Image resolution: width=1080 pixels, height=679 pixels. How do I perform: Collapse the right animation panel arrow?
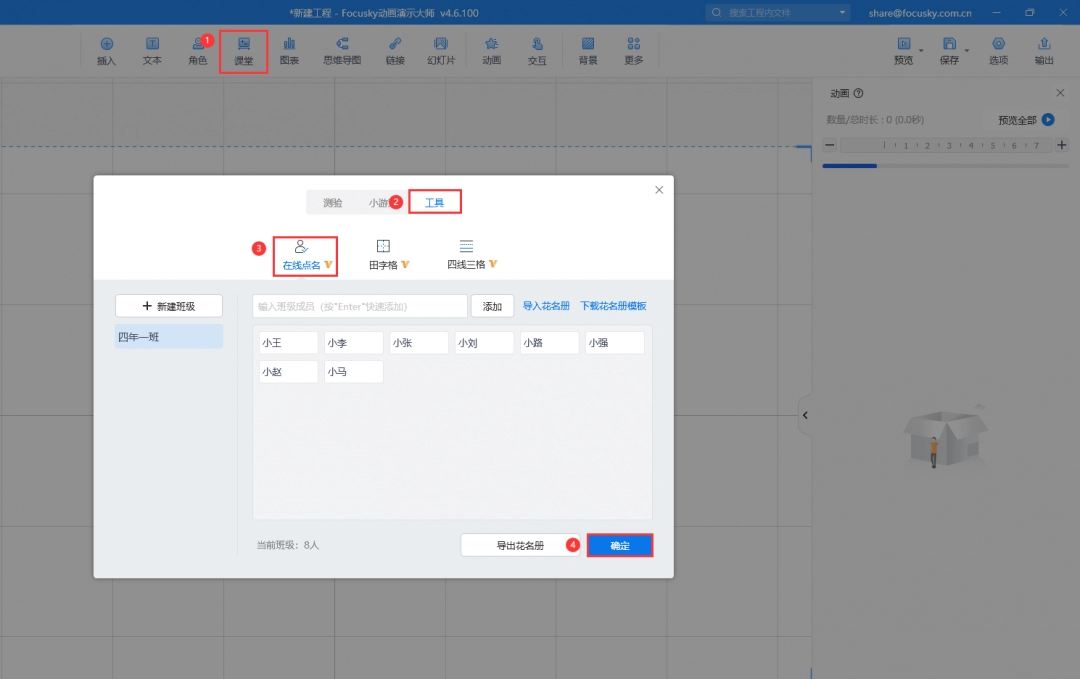click(x=805, y=415)
